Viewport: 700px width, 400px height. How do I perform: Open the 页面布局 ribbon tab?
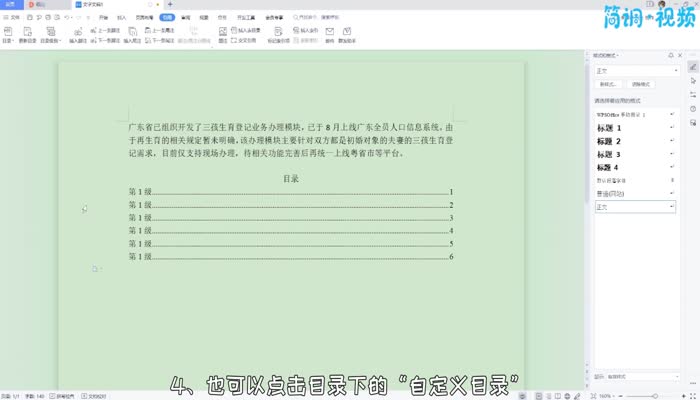(143, 18)
